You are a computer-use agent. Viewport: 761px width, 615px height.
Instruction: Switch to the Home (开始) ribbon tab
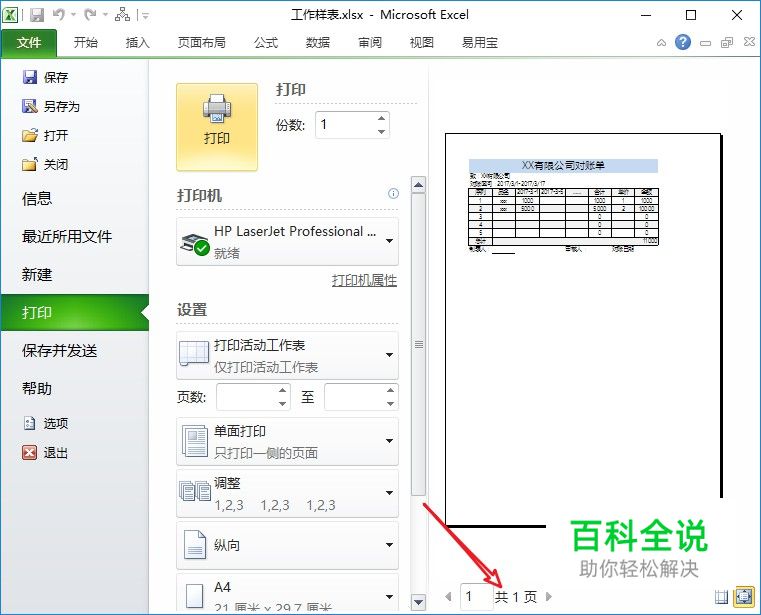[x=86, y=43]
